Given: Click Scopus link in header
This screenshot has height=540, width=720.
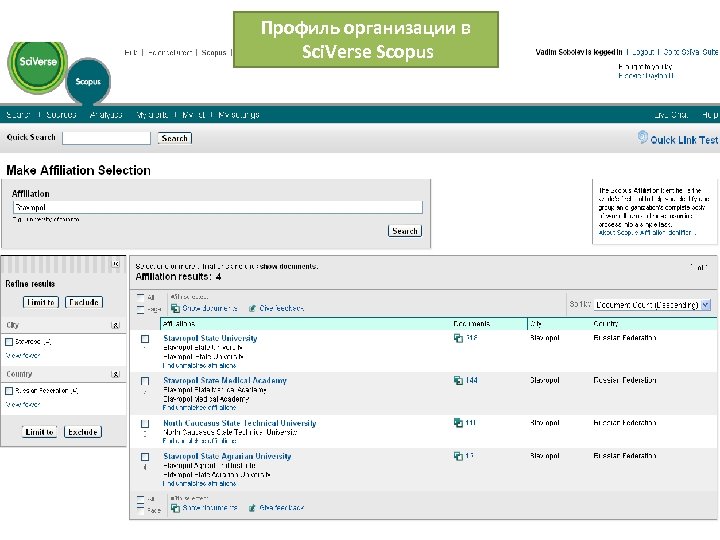Looking at the screenshot, I should pos(214,53).
